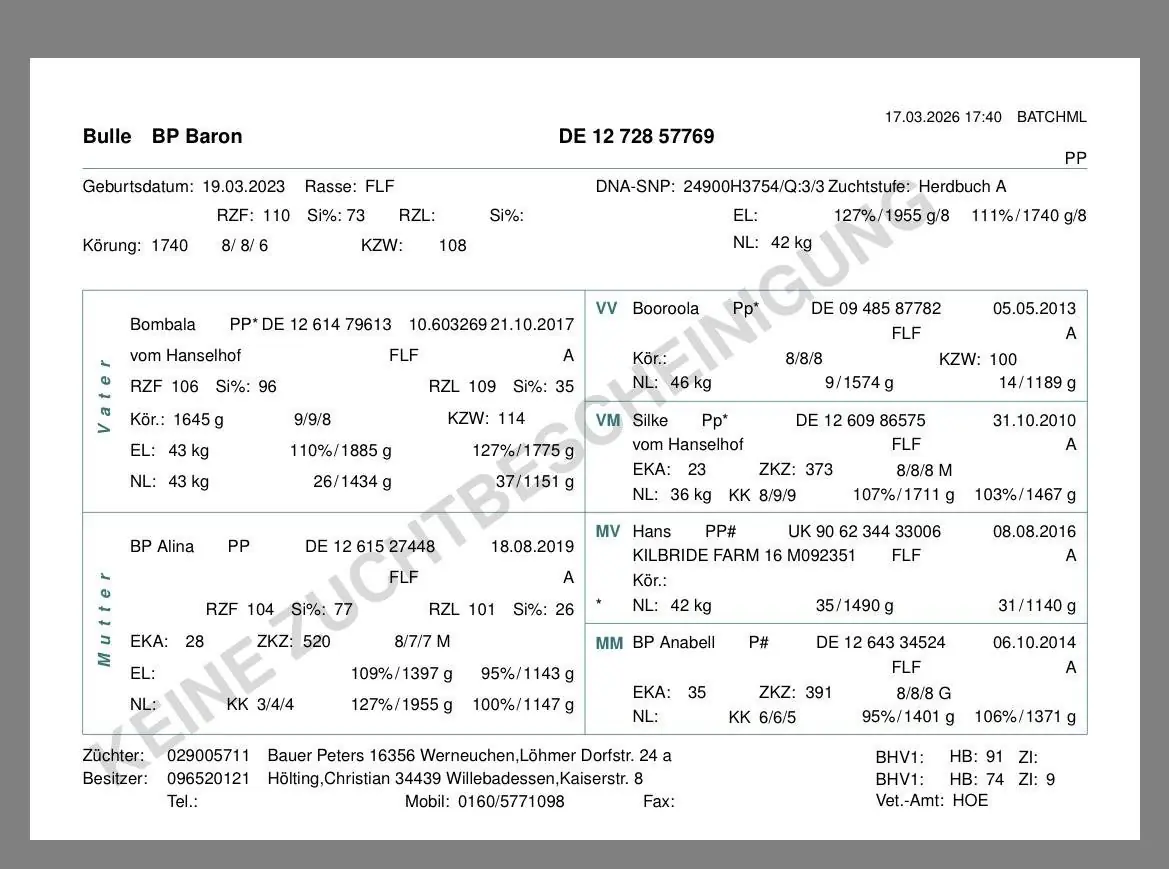Select the granddam name BP Anabell
The width and height of the screenshot is (1169, 869).
[673, 643]
